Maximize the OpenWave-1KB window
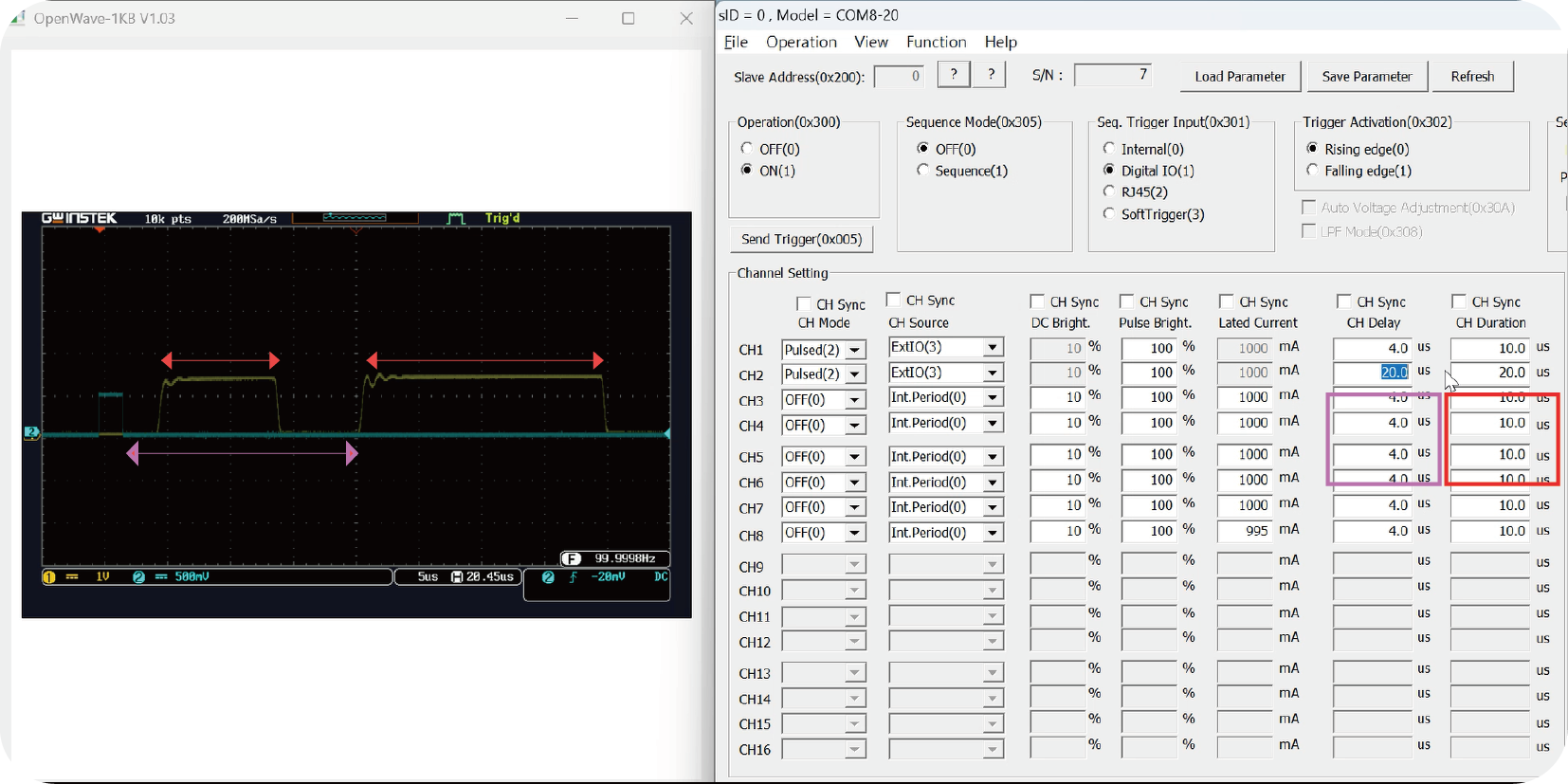The height and width of the screenshot is (784, 1568). (628, 18)
